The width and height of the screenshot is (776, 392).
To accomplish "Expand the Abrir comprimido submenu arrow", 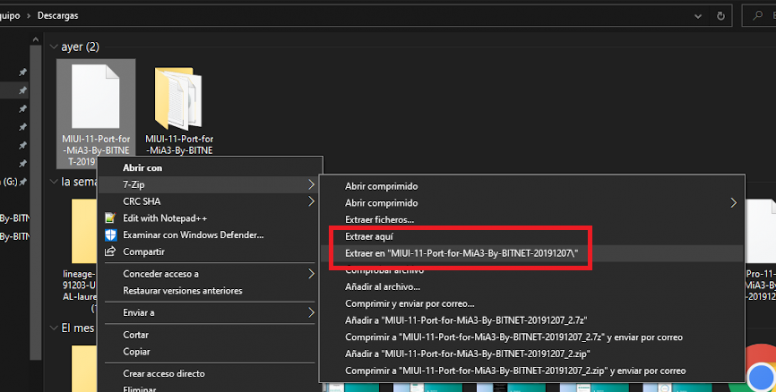I will (x=733, y=203).
